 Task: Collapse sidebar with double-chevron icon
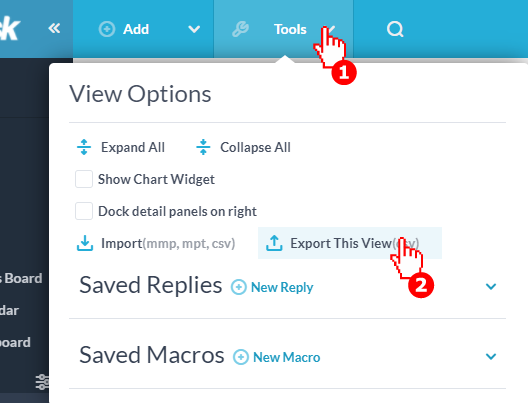(x=54, y=28)
